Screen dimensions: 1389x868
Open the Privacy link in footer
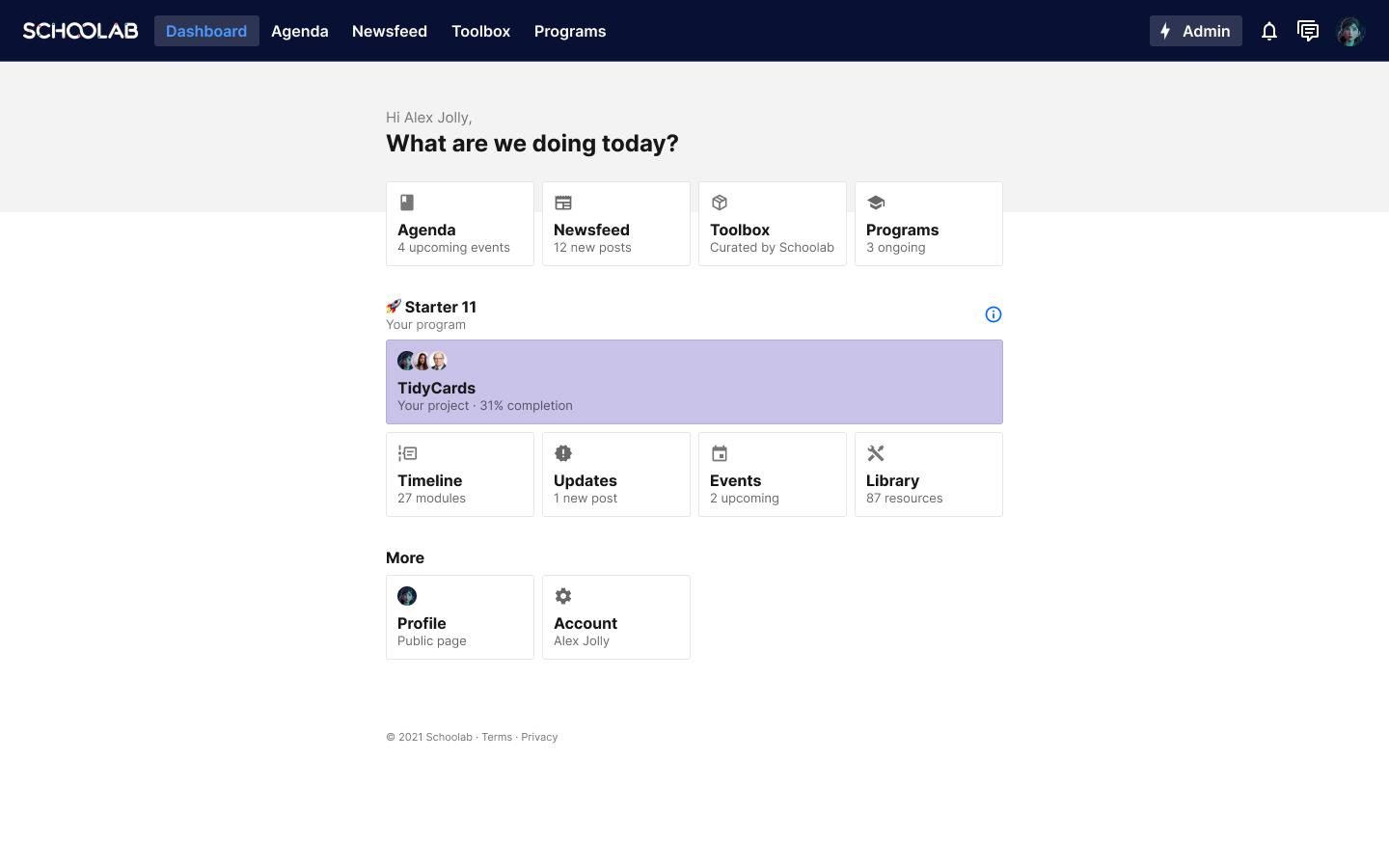pyautogui.click(x=539, y=737)
